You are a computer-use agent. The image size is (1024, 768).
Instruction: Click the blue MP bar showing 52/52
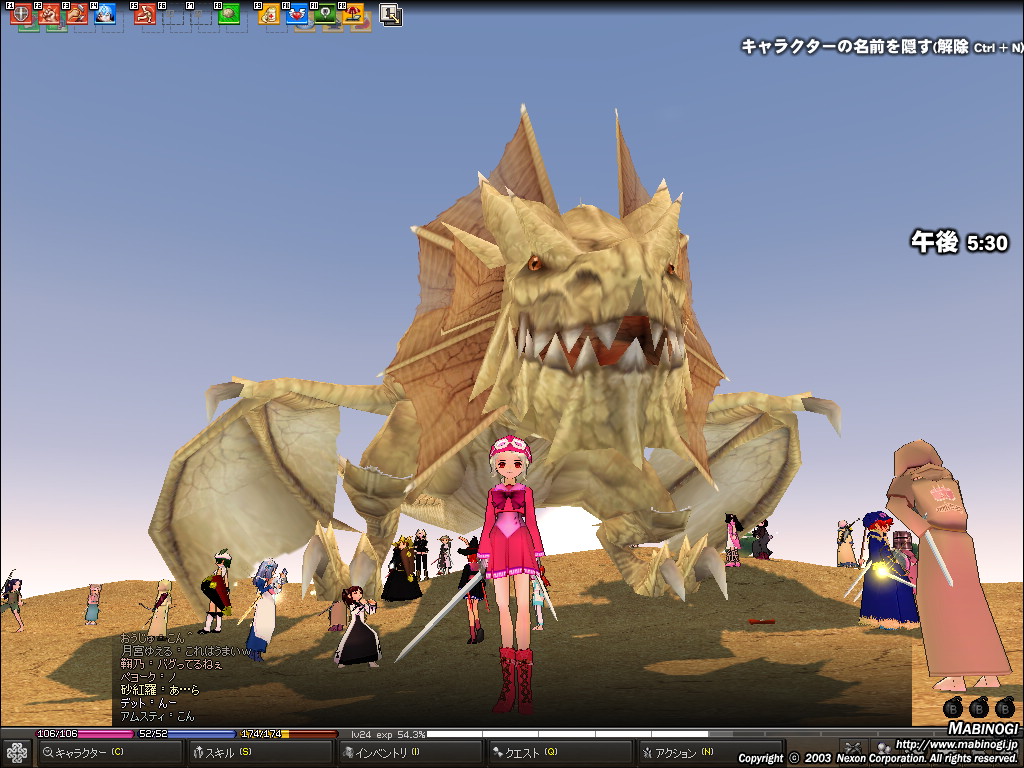point(186,734)
